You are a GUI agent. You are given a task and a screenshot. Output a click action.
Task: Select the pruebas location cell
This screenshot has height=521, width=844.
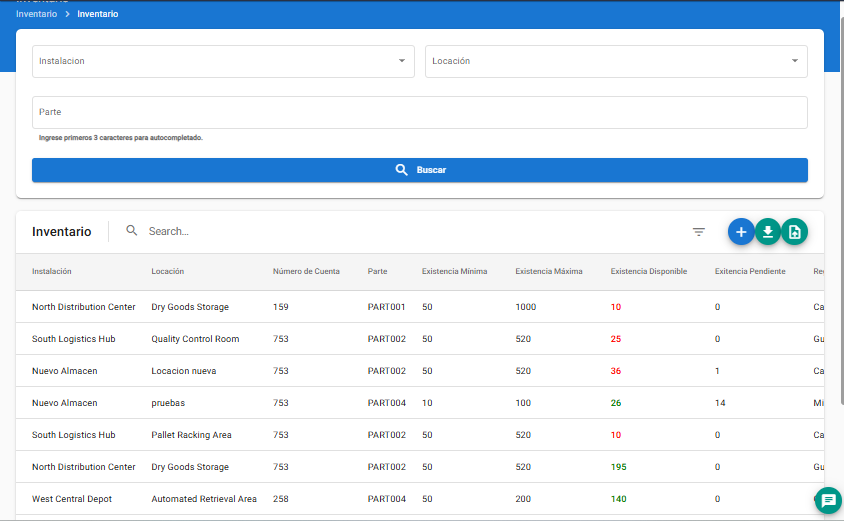coord(168,403)
